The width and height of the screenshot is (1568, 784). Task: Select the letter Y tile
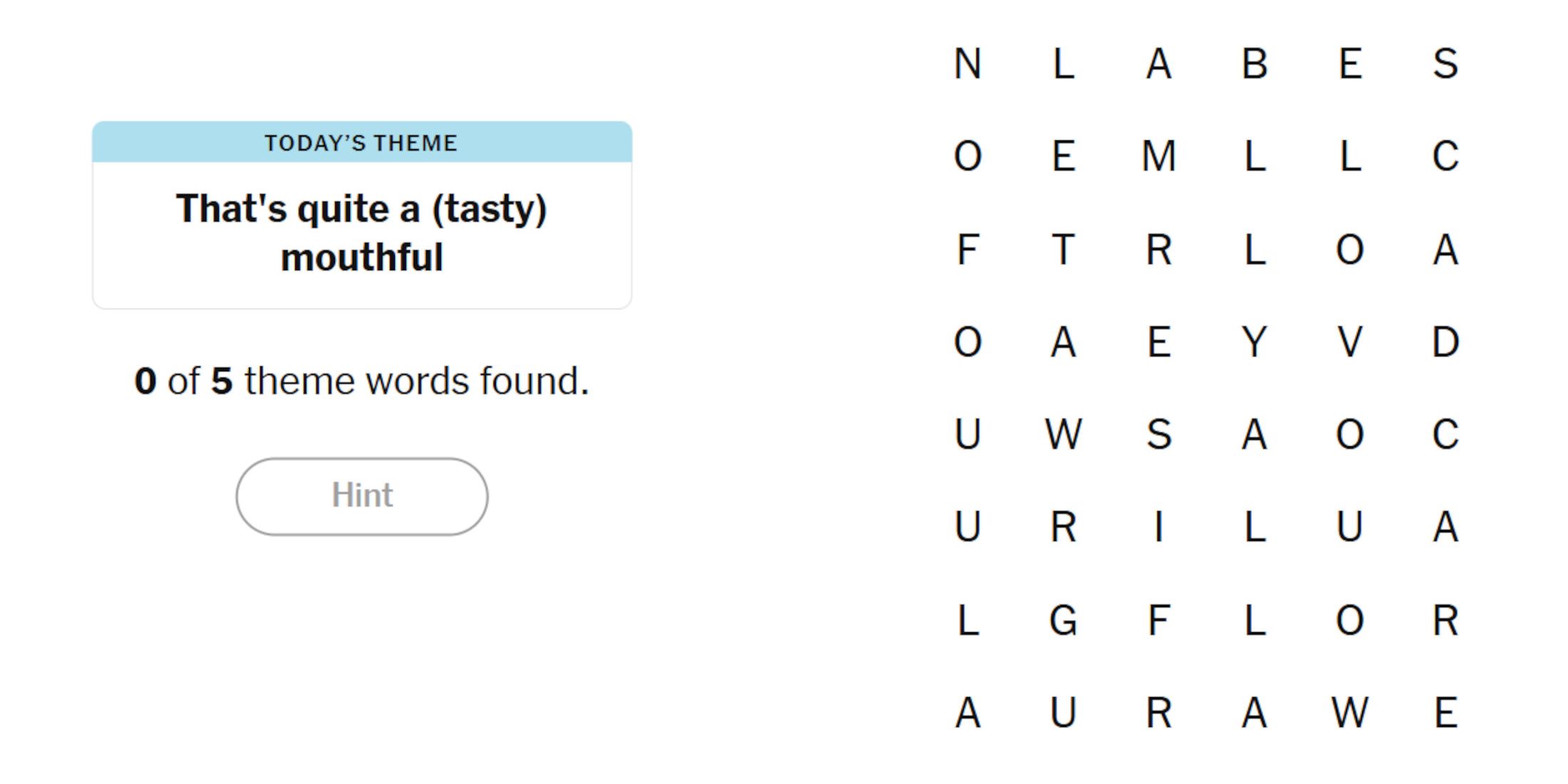1255,342
